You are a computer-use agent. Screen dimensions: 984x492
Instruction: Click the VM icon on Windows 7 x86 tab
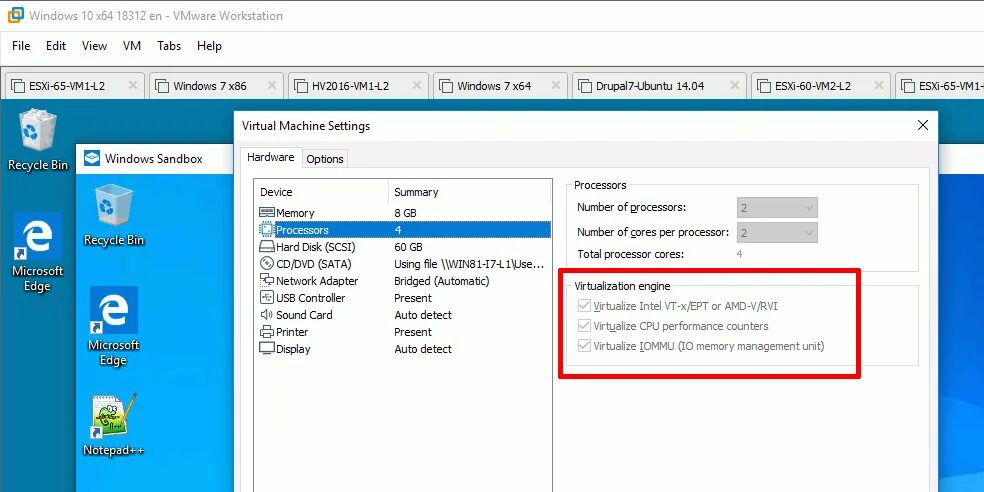click(163, 86)
